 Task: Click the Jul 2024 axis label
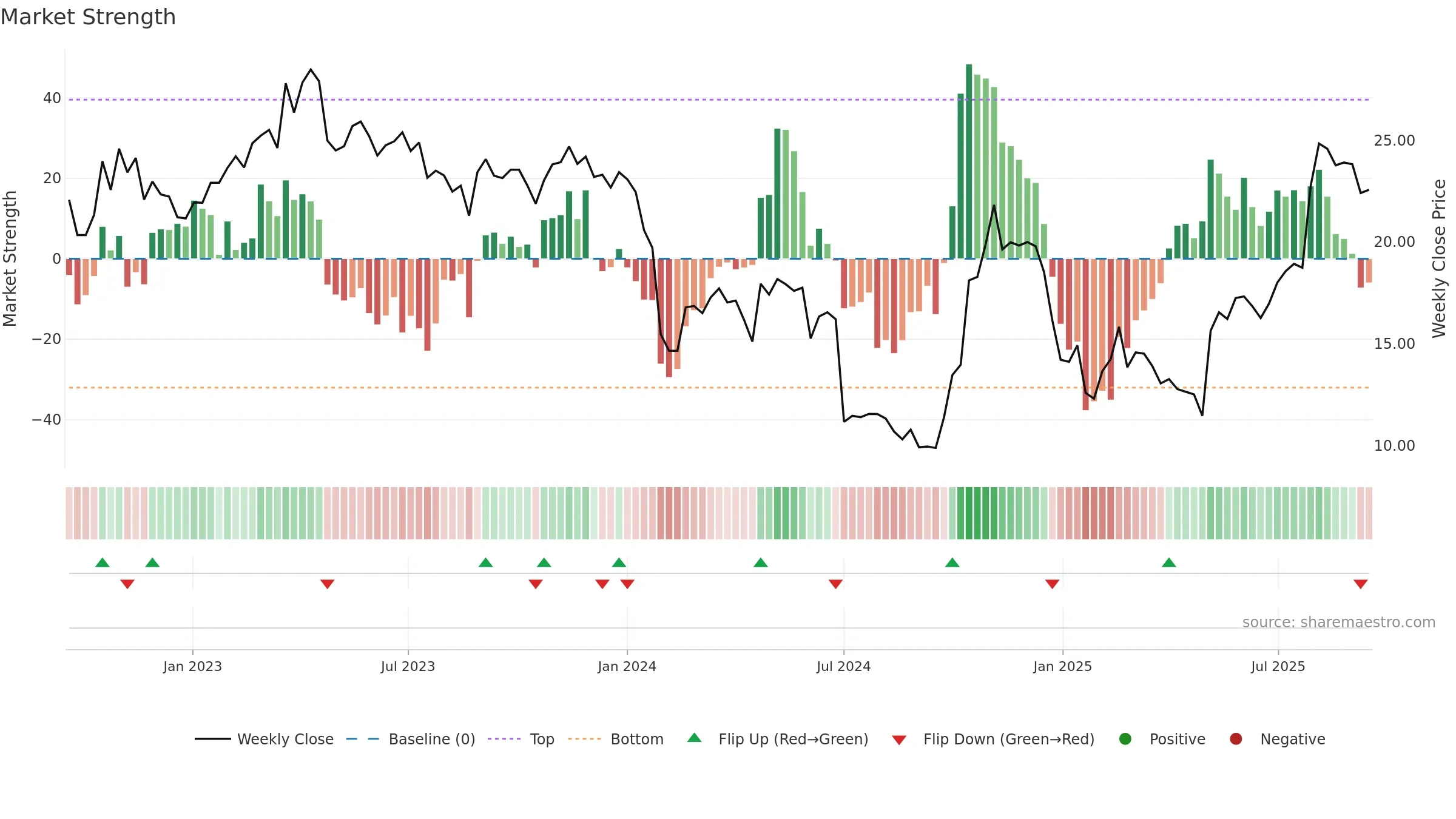coord(843,666)
